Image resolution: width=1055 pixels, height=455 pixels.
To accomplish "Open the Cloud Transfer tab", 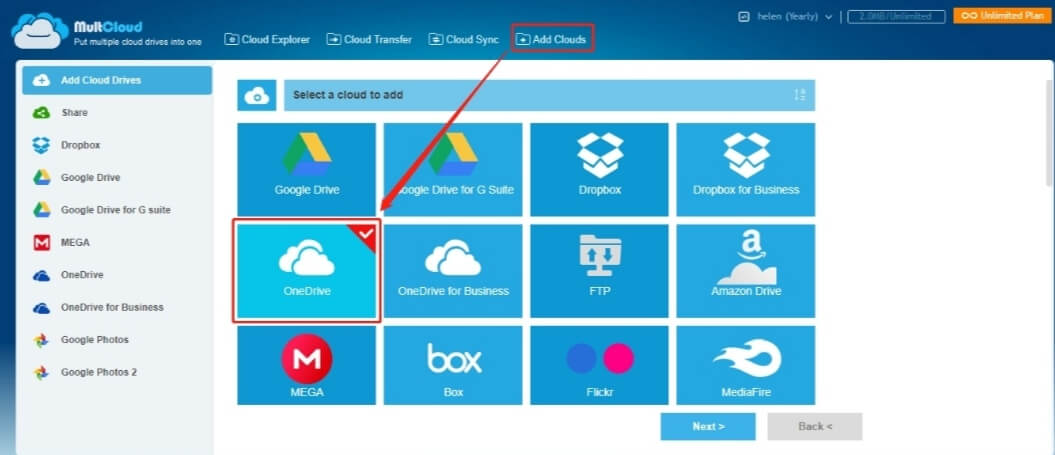I will tap(369, 40).
